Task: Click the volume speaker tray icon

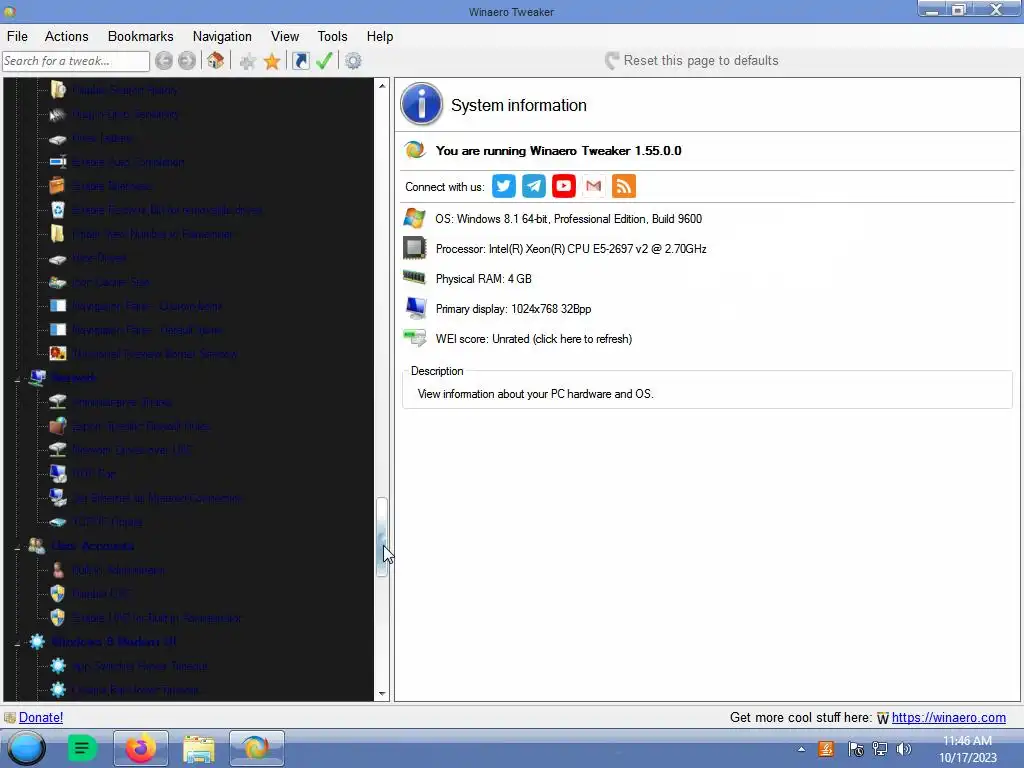Action: [x=904, y=749]
